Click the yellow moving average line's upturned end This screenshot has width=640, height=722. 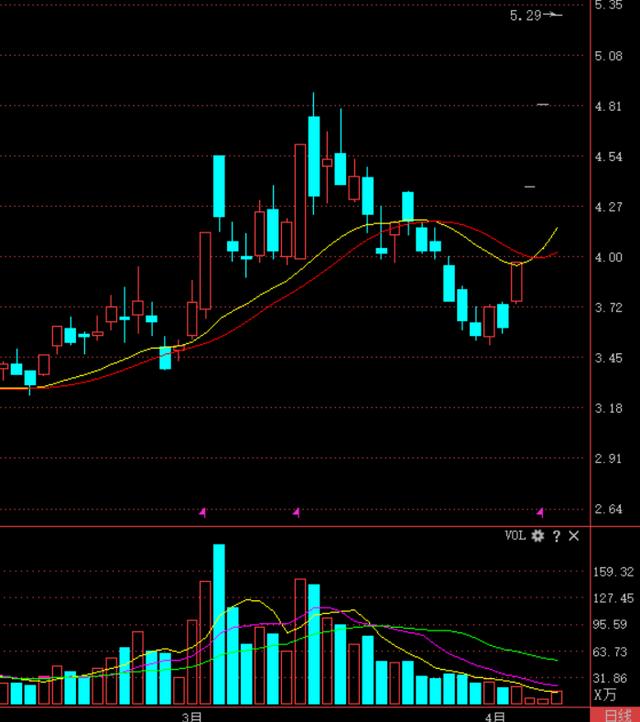[555, 230]
